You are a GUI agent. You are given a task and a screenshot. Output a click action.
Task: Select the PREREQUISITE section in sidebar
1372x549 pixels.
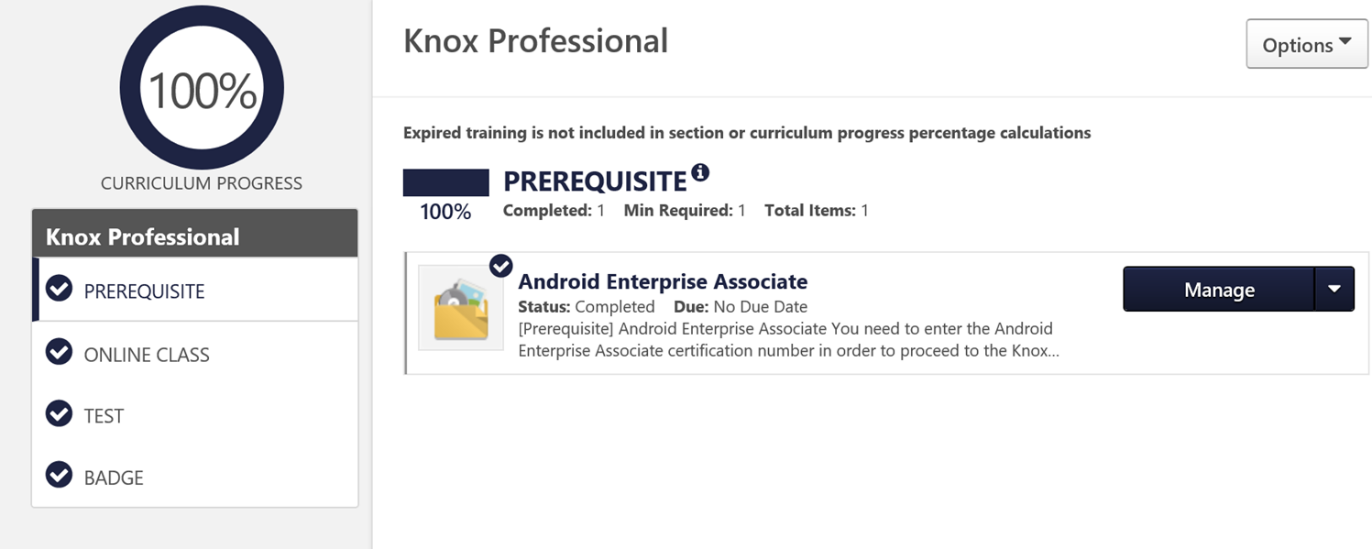[195, 290]
